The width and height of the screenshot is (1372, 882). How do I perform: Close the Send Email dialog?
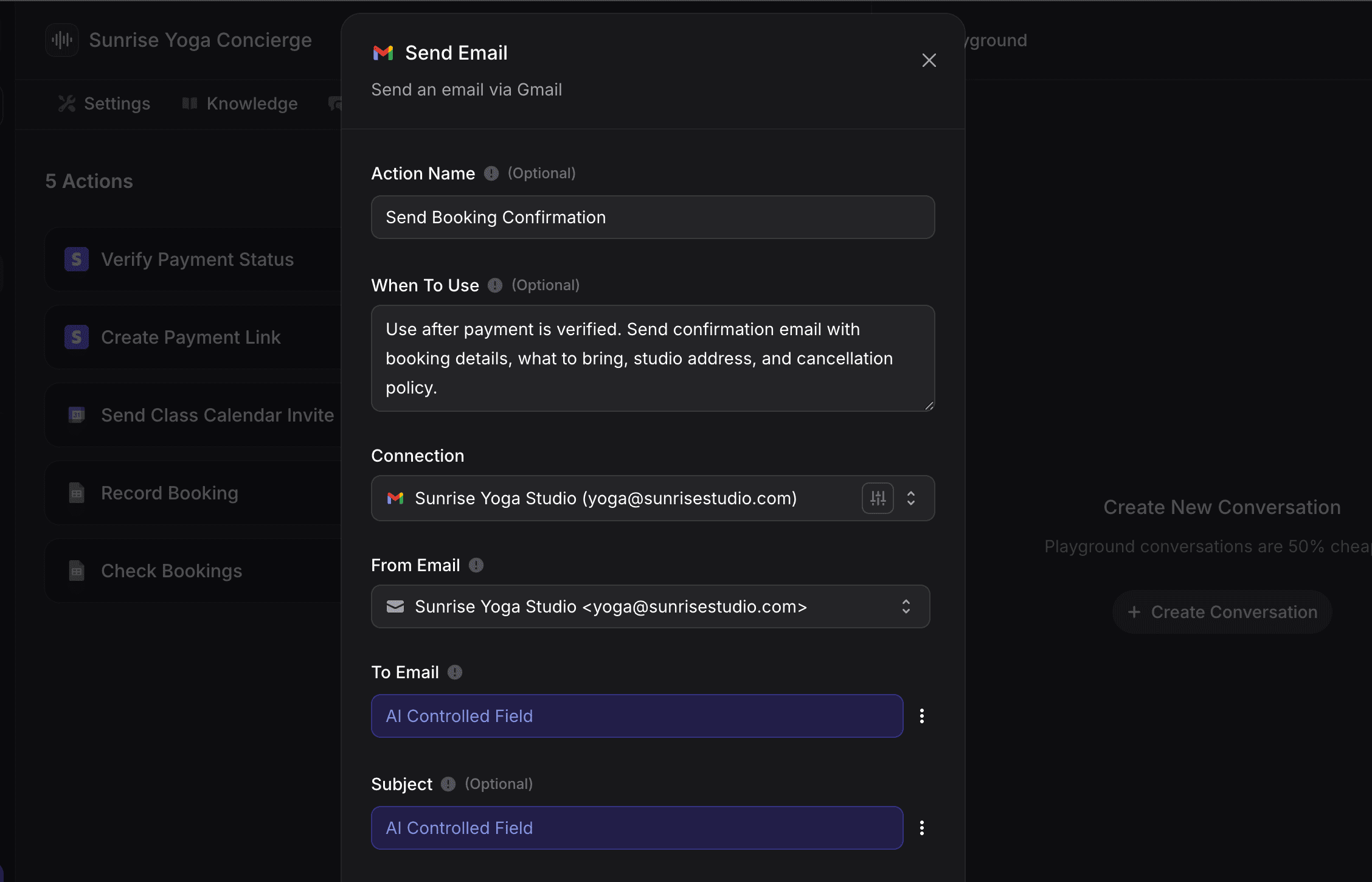(929, 60)
